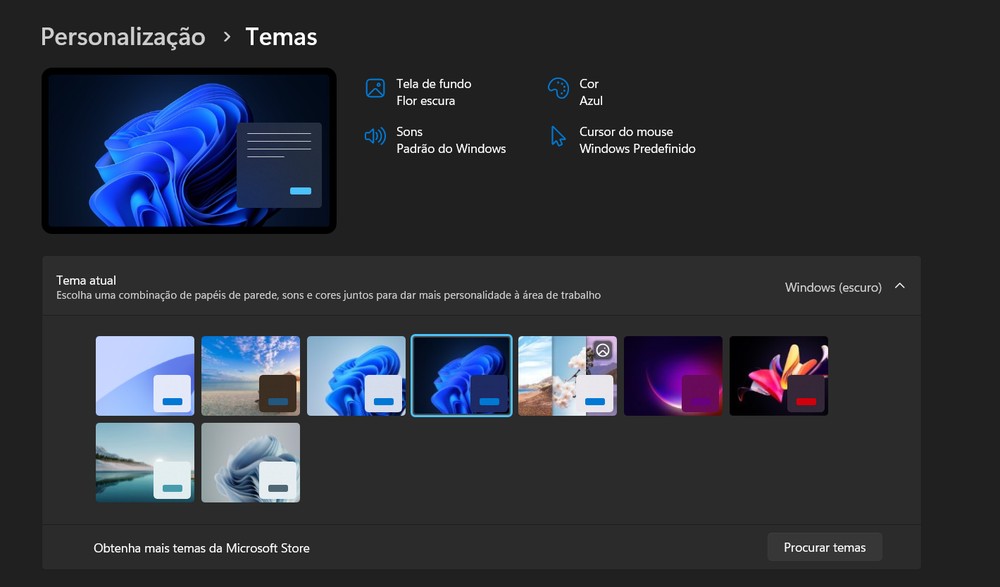
Task: Collapse the Tema atual section using the chevron
Action: pyautogui.click(x=899, y=286)
